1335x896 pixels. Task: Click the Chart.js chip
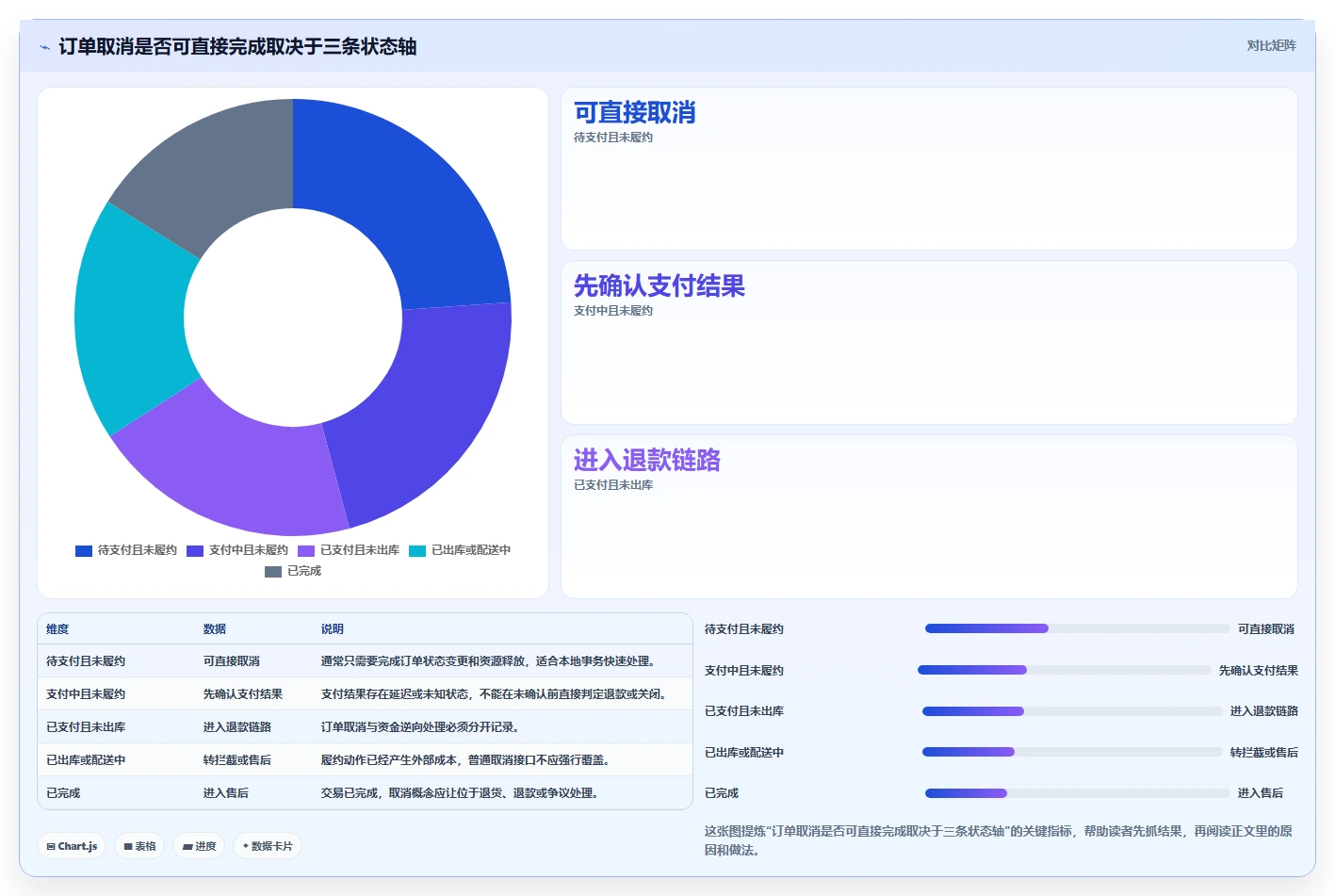[x=72, y=846]
